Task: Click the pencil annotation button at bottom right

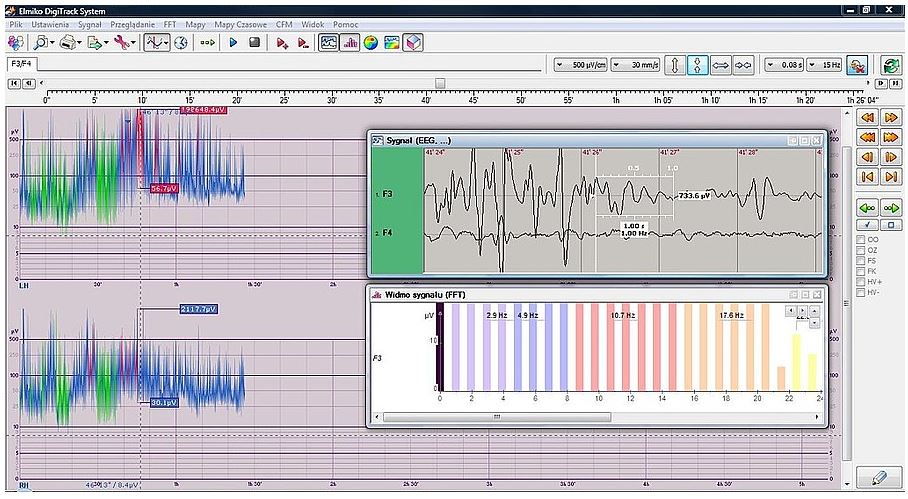Action: coord(879,478)
